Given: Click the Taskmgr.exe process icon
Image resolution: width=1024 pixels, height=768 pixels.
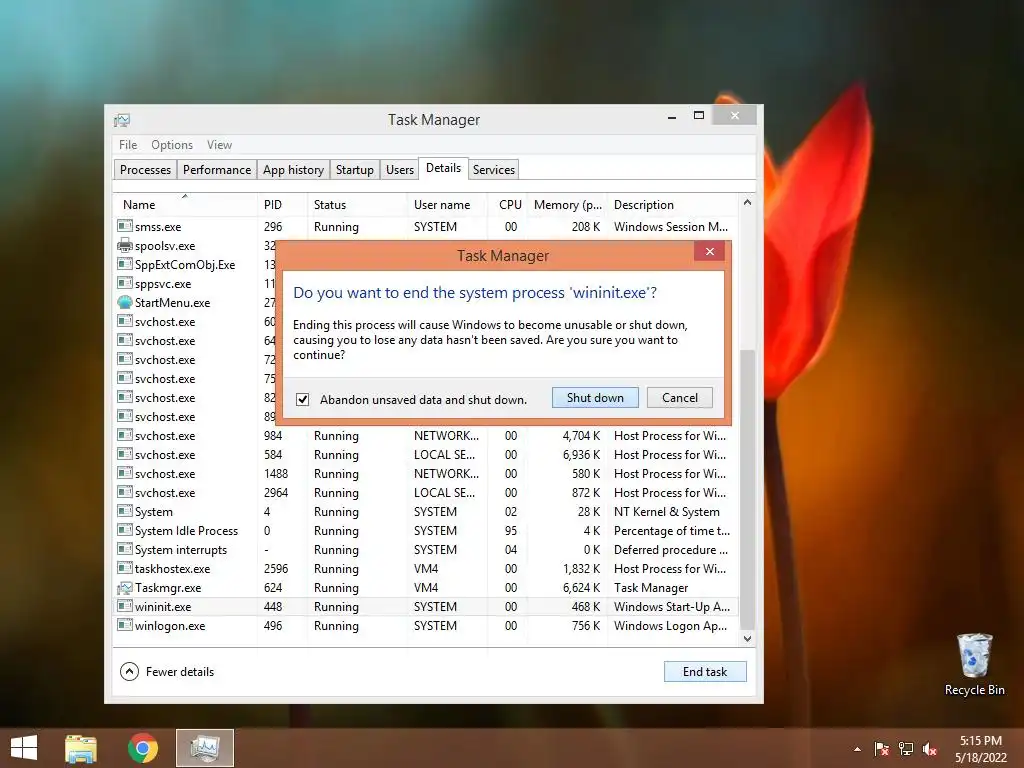Looking at the screenshot, I should [x=125, y=588].
